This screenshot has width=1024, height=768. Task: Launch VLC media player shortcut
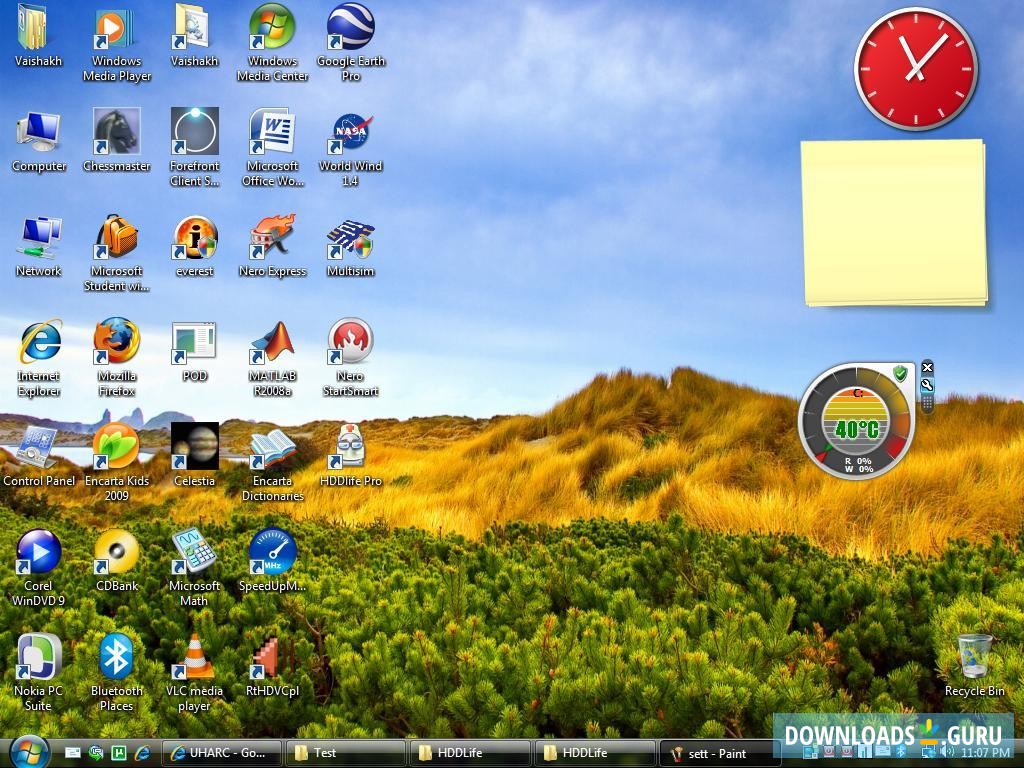[x=195, y=673]
